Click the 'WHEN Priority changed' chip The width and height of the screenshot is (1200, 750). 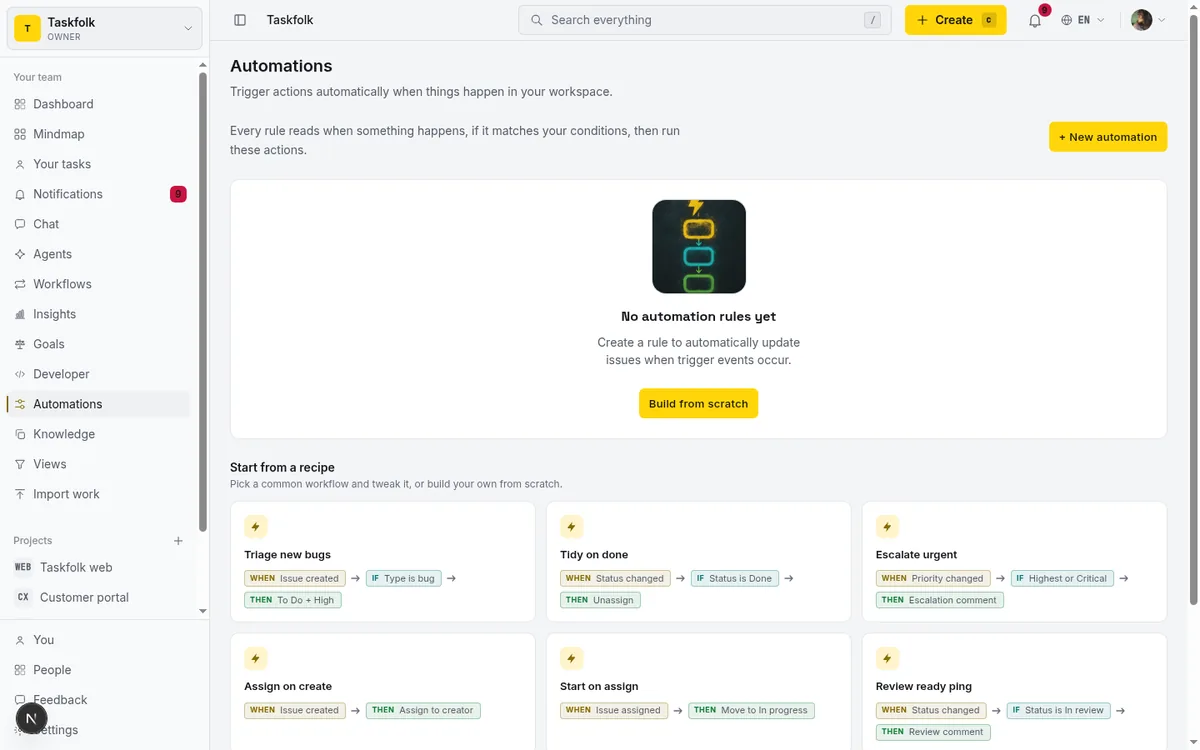coord(933,578)
